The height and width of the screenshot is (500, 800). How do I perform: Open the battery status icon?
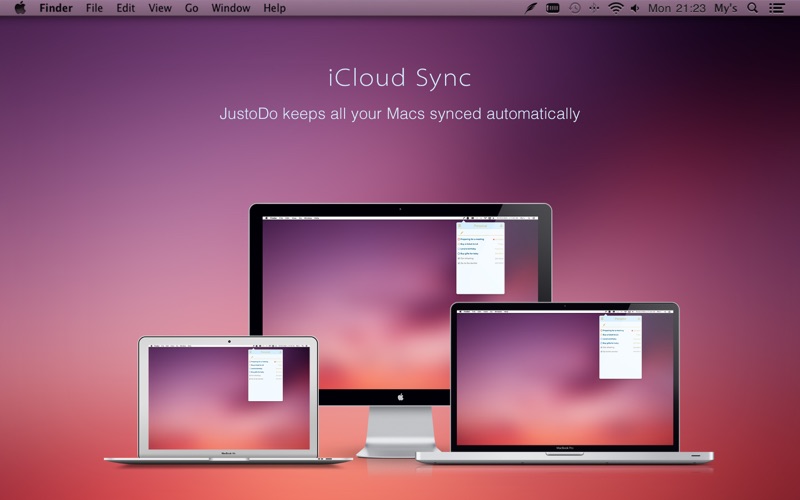coord(553,8)
